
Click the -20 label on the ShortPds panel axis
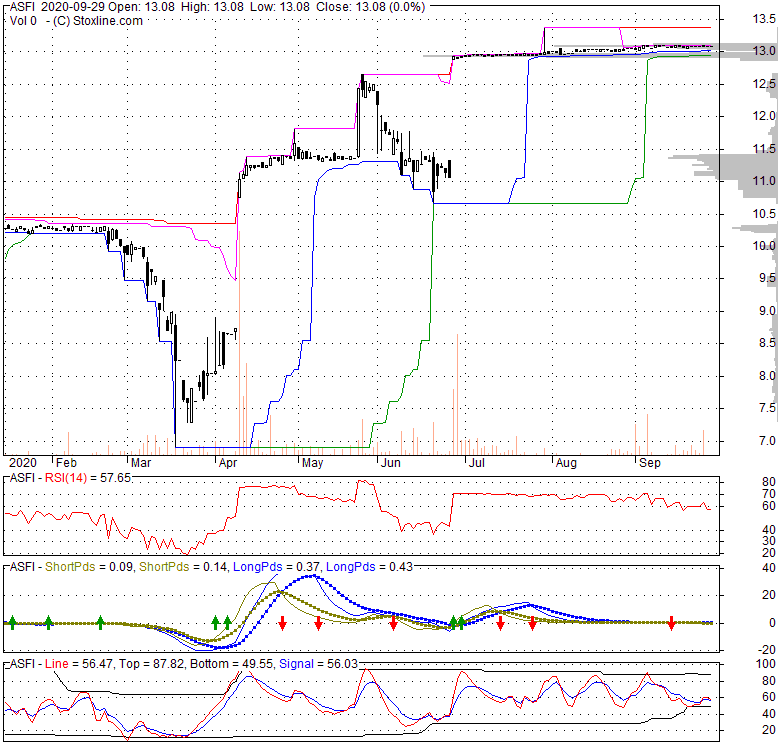[x=767, y=650]
